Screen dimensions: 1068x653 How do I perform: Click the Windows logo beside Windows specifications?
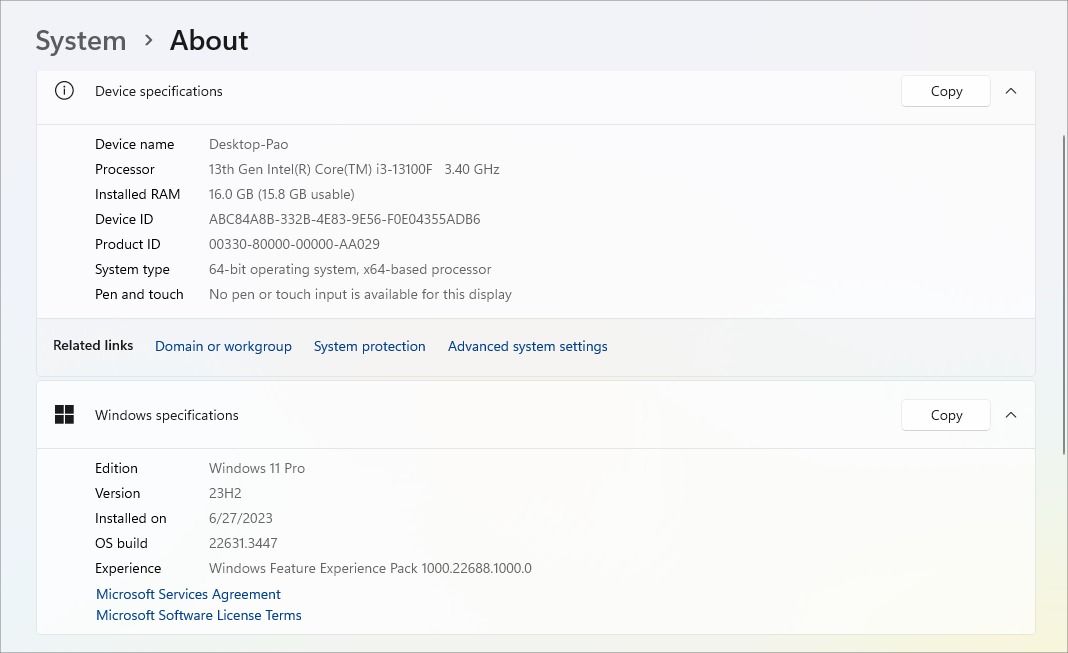click(64, 414)
